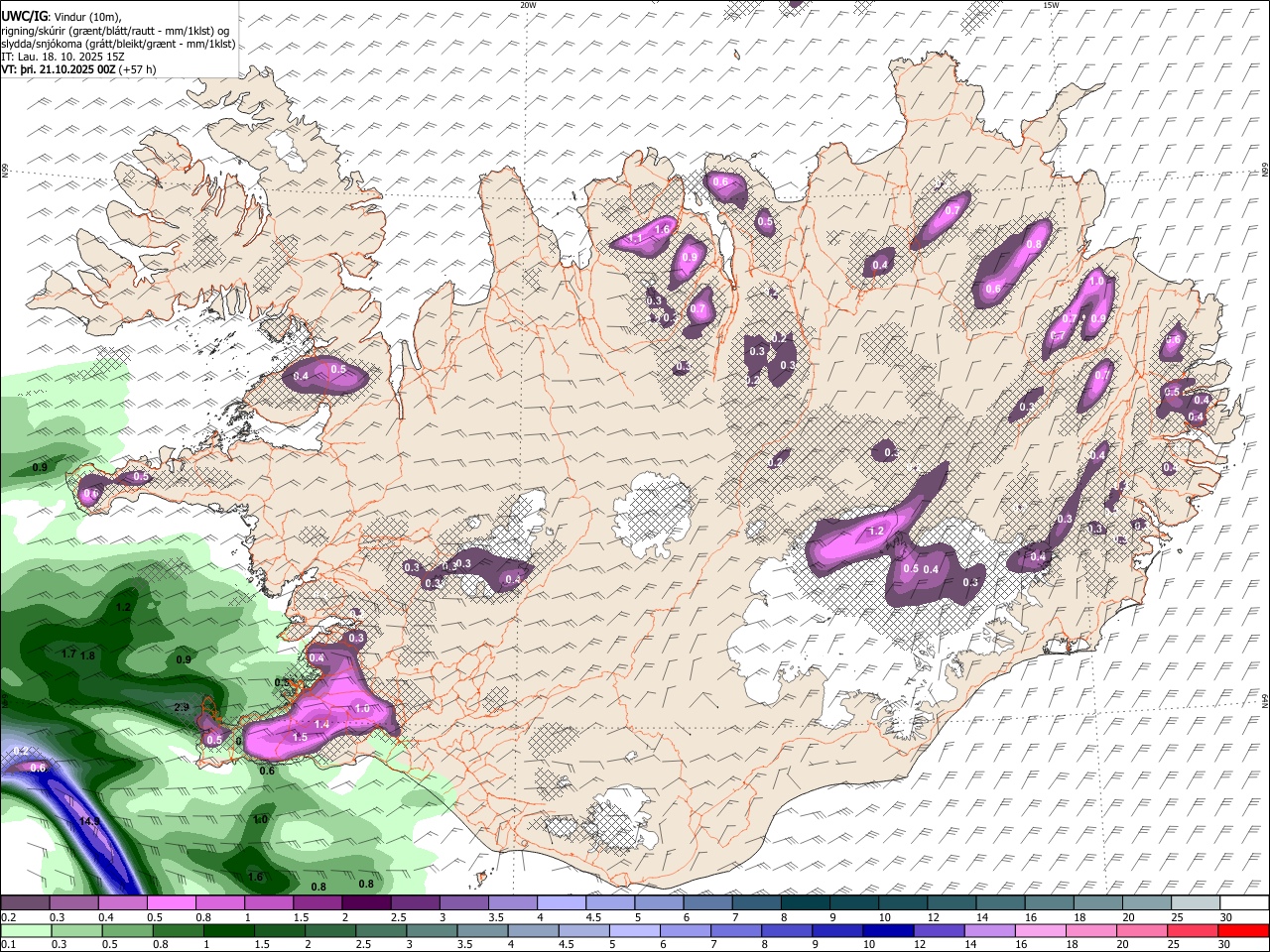Click the 'UWC/IG: Vindur (10m)' title line

(x=62, y=15)
